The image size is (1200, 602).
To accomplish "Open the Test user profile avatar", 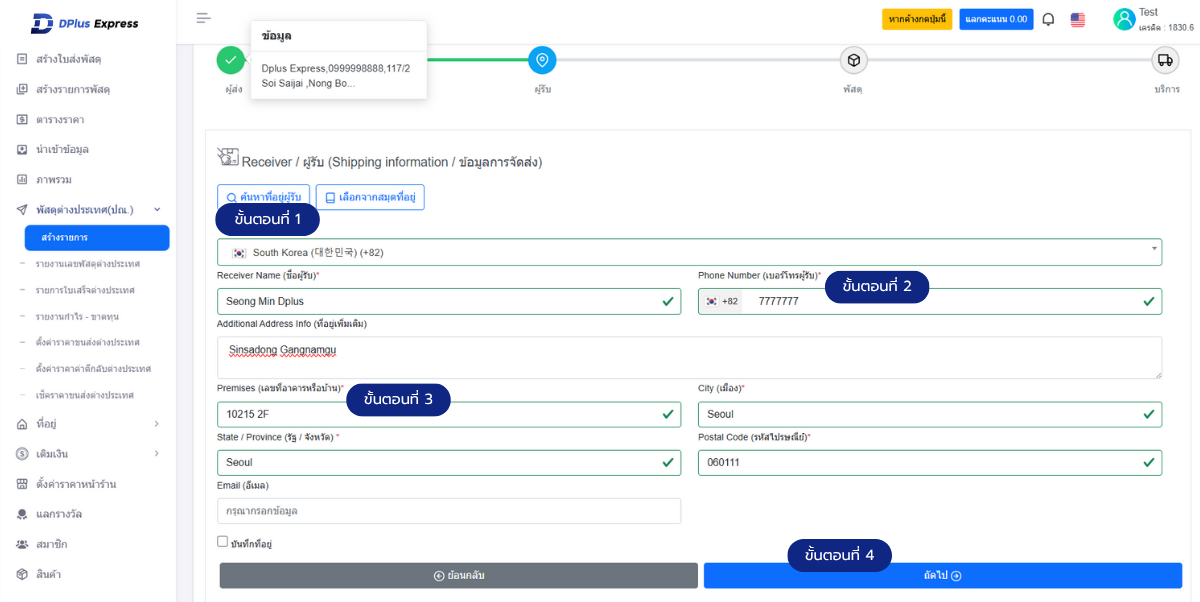I will click(1124, 19).
